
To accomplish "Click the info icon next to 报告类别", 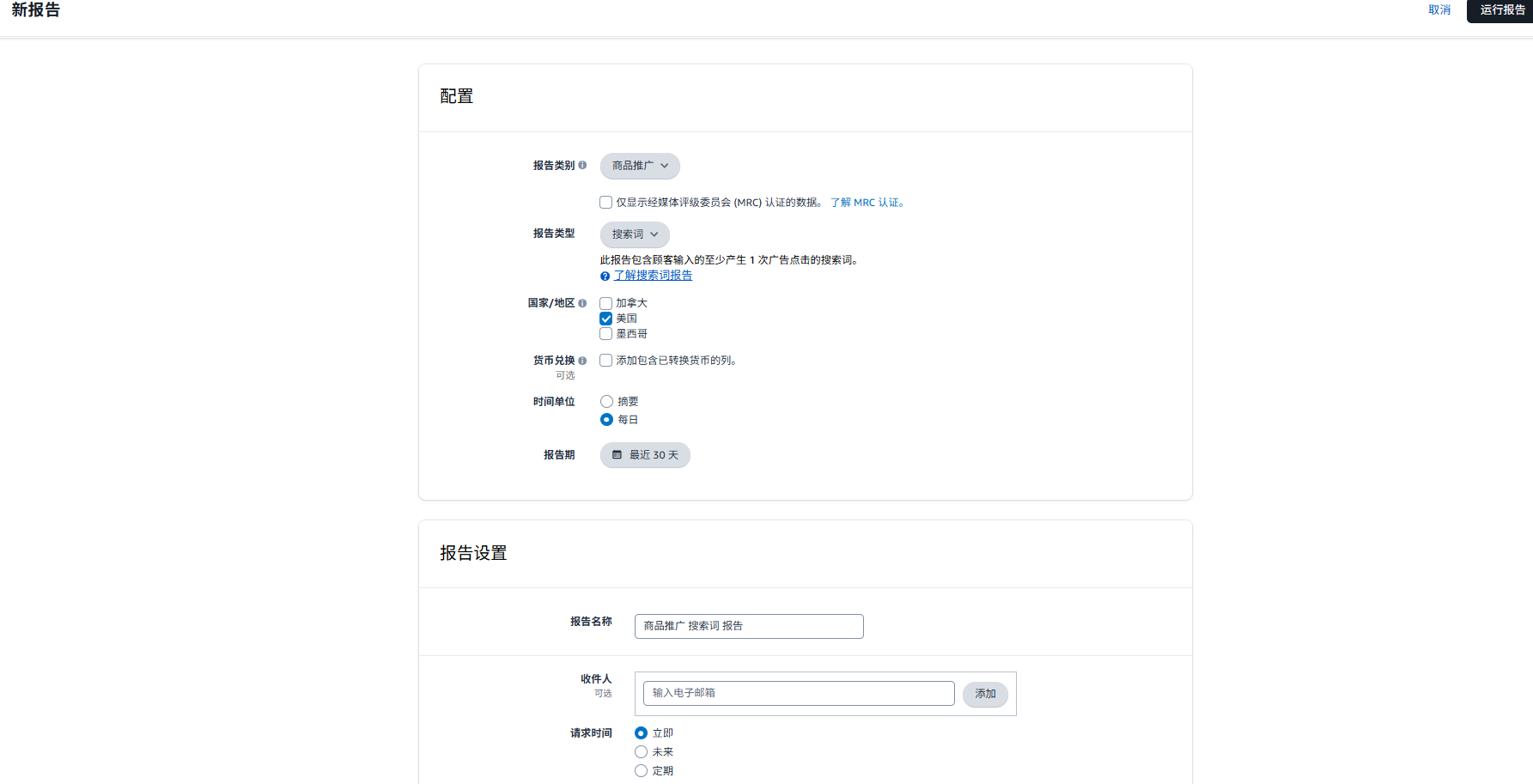I will (582, 165).
